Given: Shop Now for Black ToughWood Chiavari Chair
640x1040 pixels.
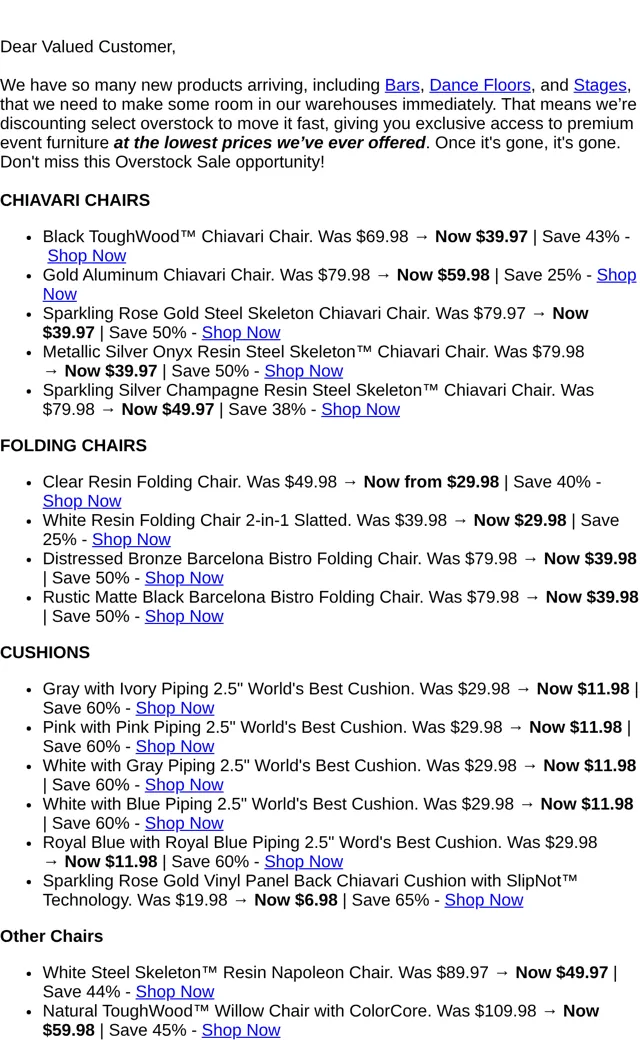Looking at the screenshot, I should pyautogui.click(x=86, y=256).
